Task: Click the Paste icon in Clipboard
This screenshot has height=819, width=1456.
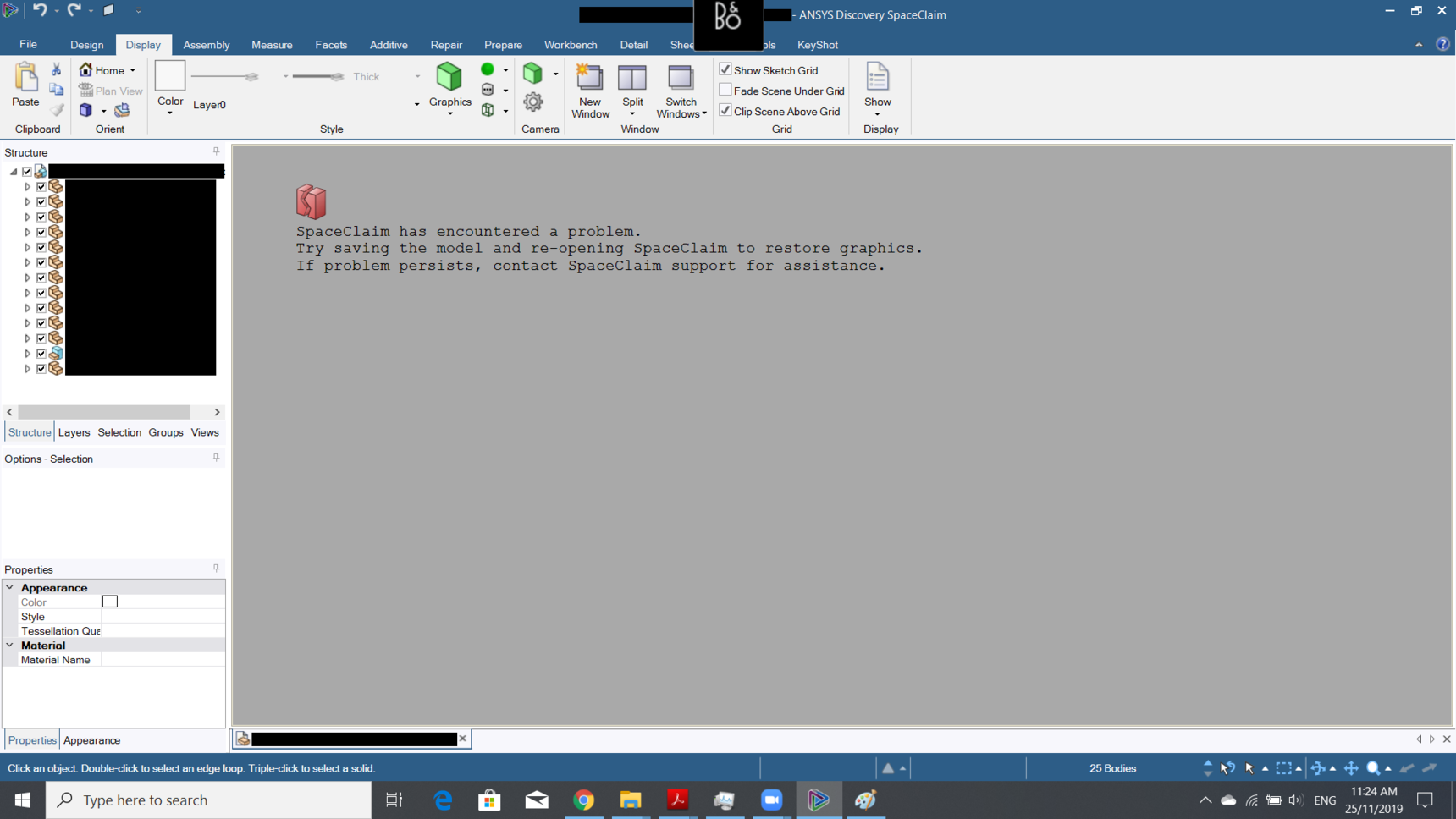Action: pos(25,77)
